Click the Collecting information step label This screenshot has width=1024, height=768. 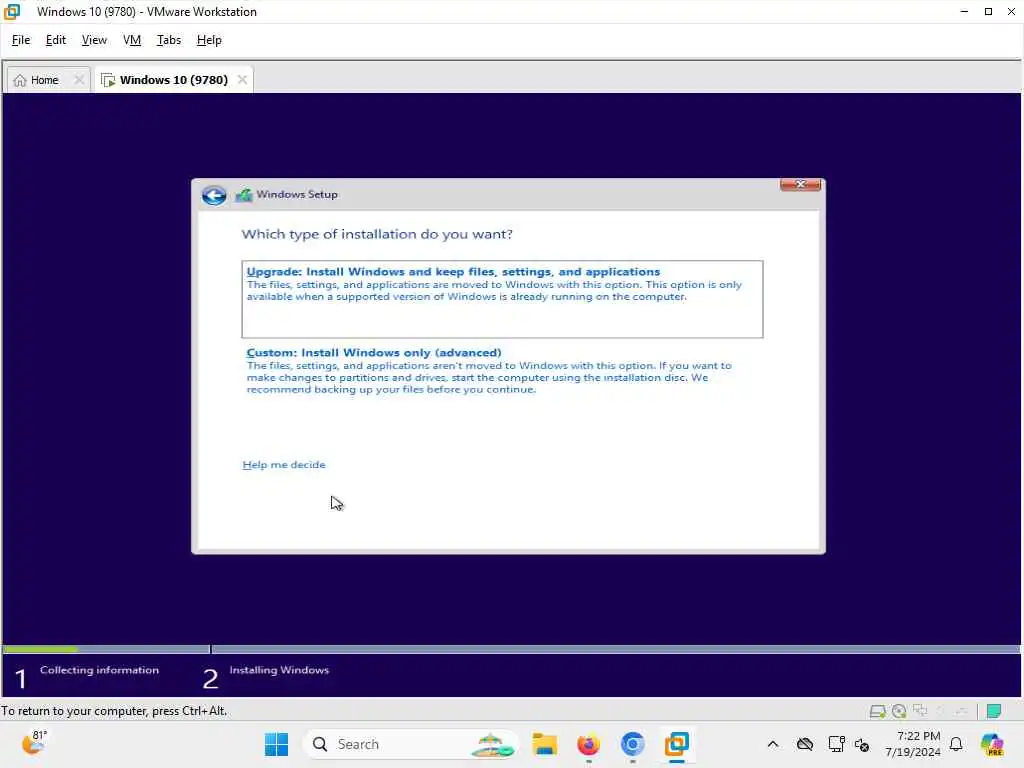(x=99, y=670)
